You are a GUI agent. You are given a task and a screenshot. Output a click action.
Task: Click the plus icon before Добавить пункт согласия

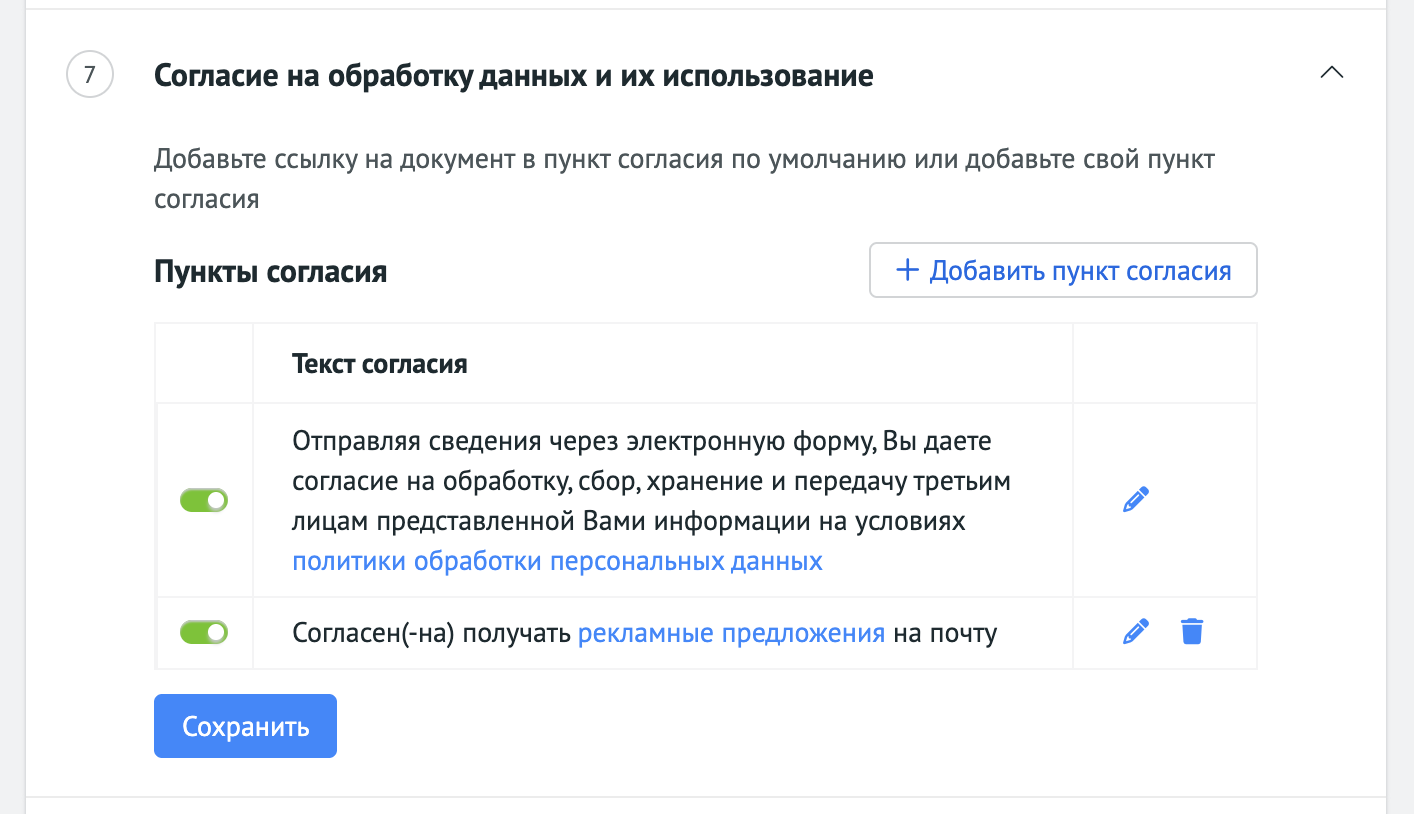point(907,270)
